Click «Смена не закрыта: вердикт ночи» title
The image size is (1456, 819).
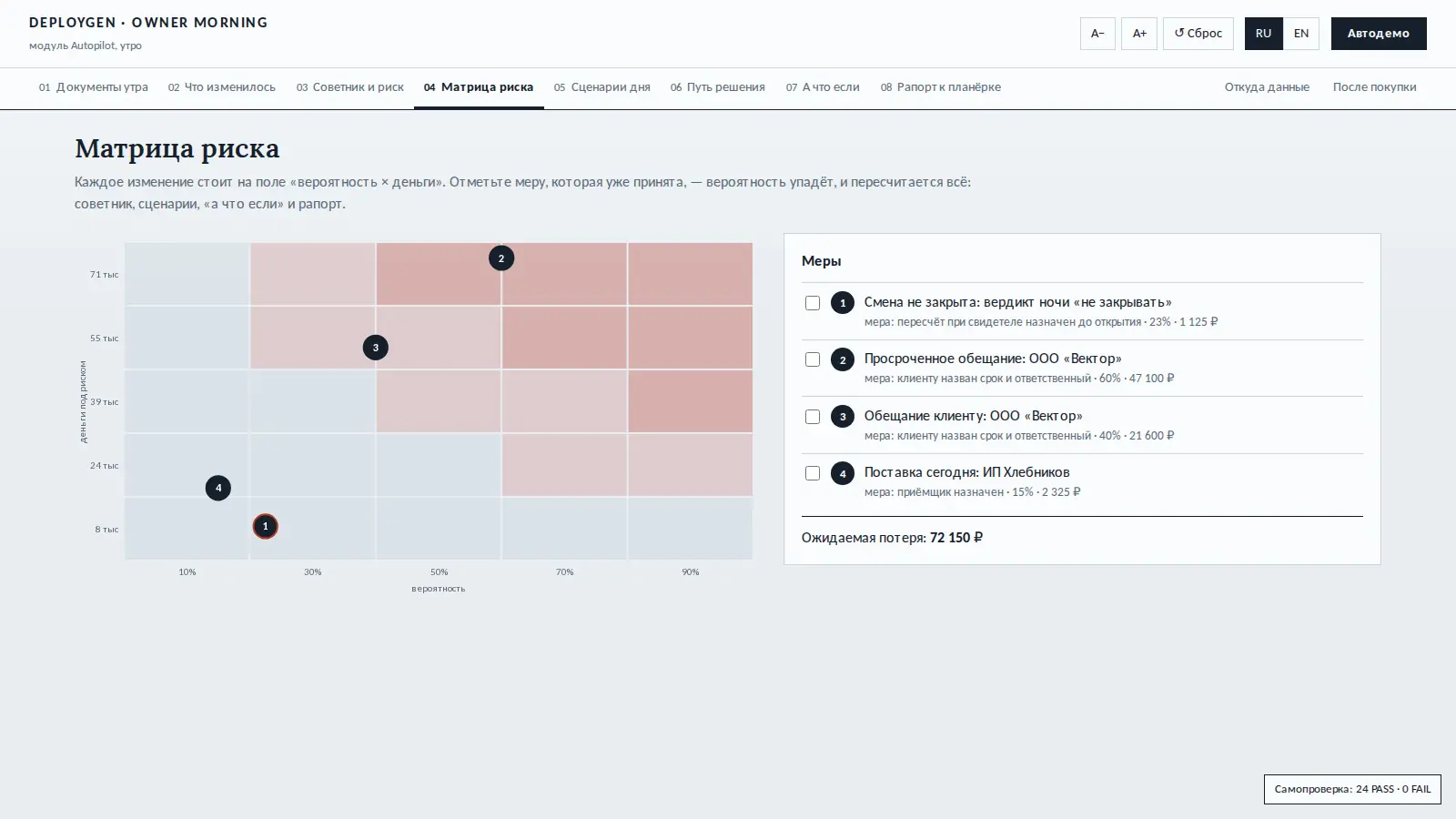1018,302
